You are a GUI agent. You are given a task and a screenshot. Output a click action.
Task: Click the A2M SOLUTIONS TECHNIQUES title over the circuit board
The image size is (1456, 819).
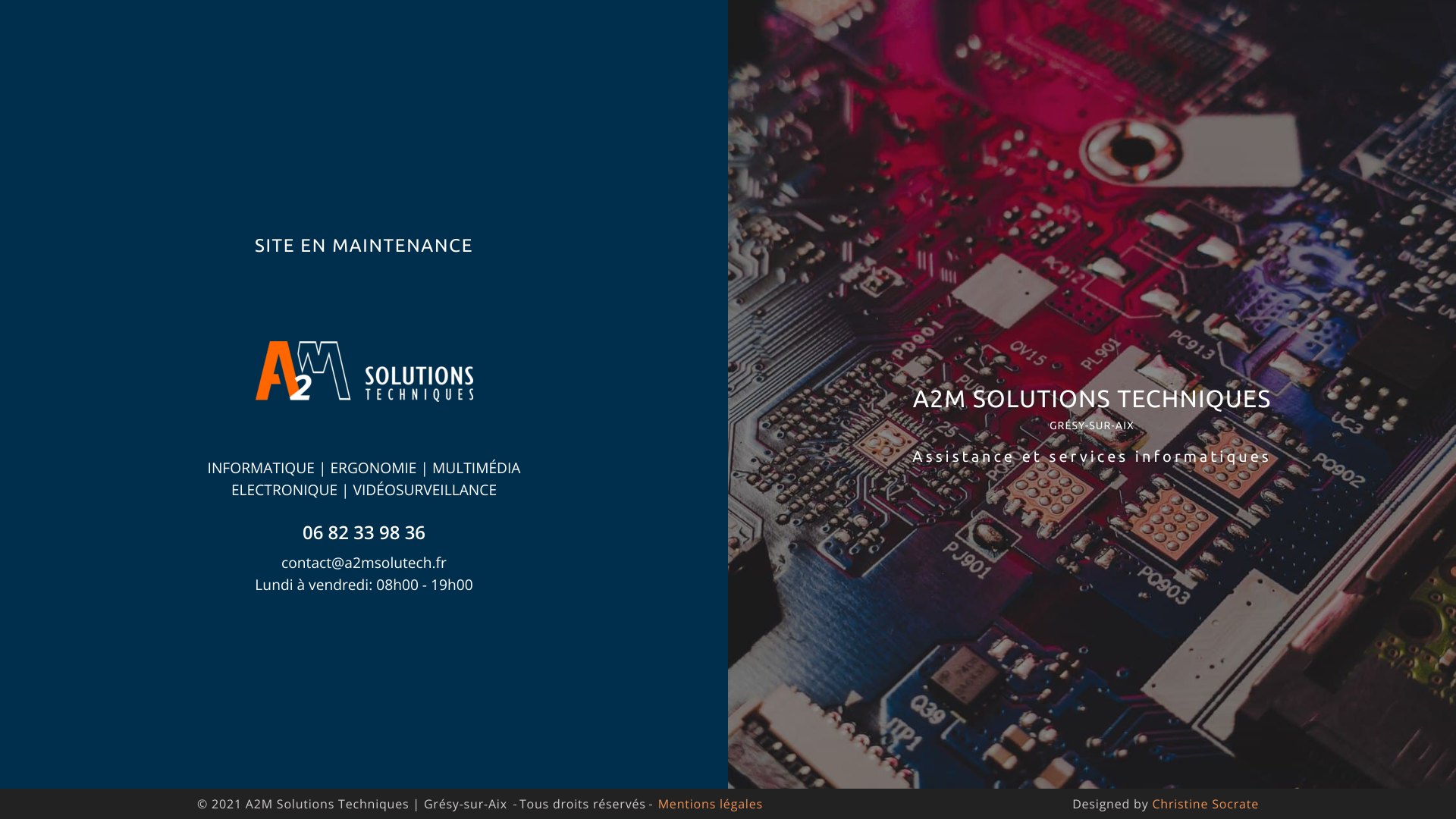[1091, 398]
